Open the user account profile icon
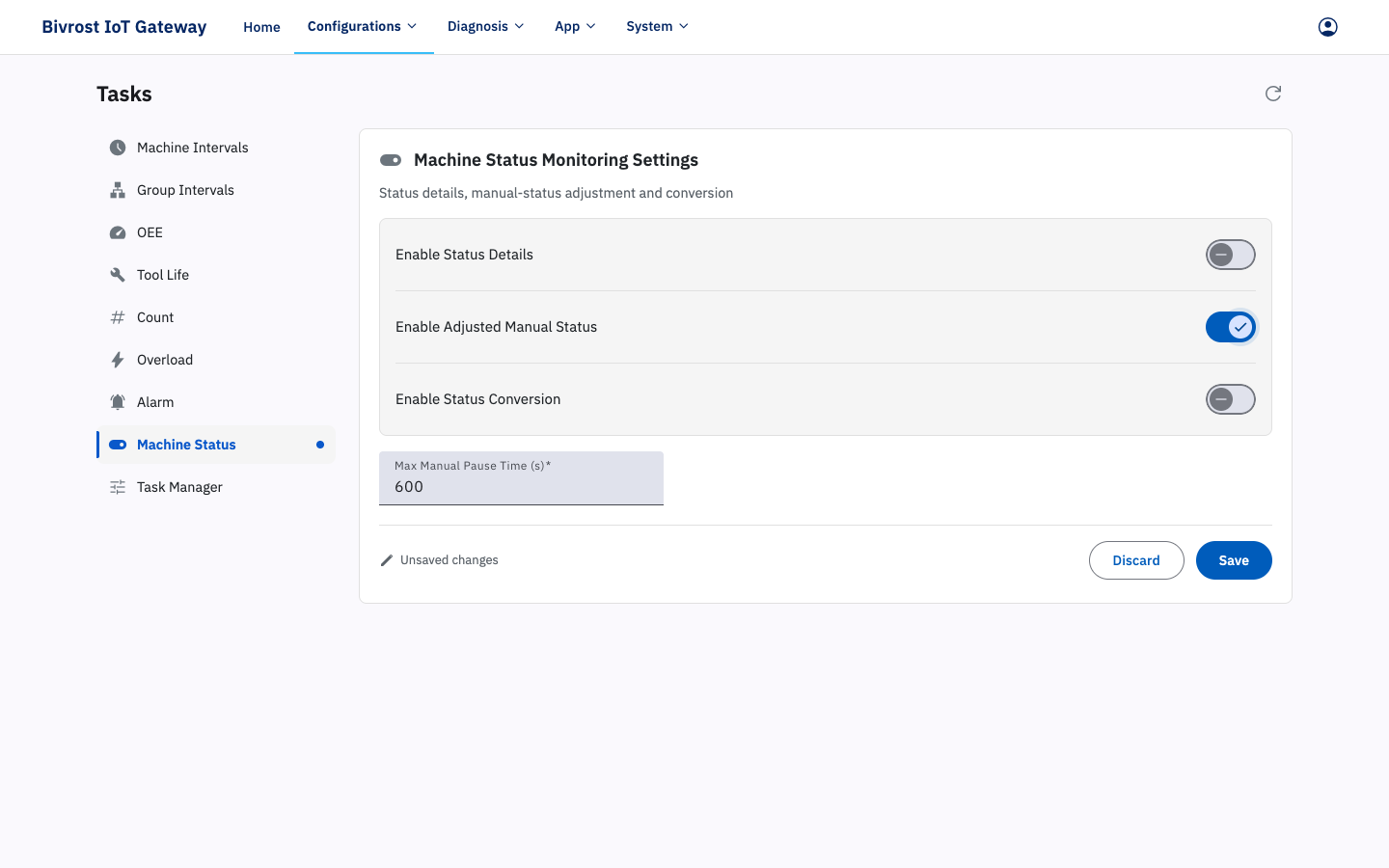This screenshot has width=1389, height=868. click(1328, 27)
